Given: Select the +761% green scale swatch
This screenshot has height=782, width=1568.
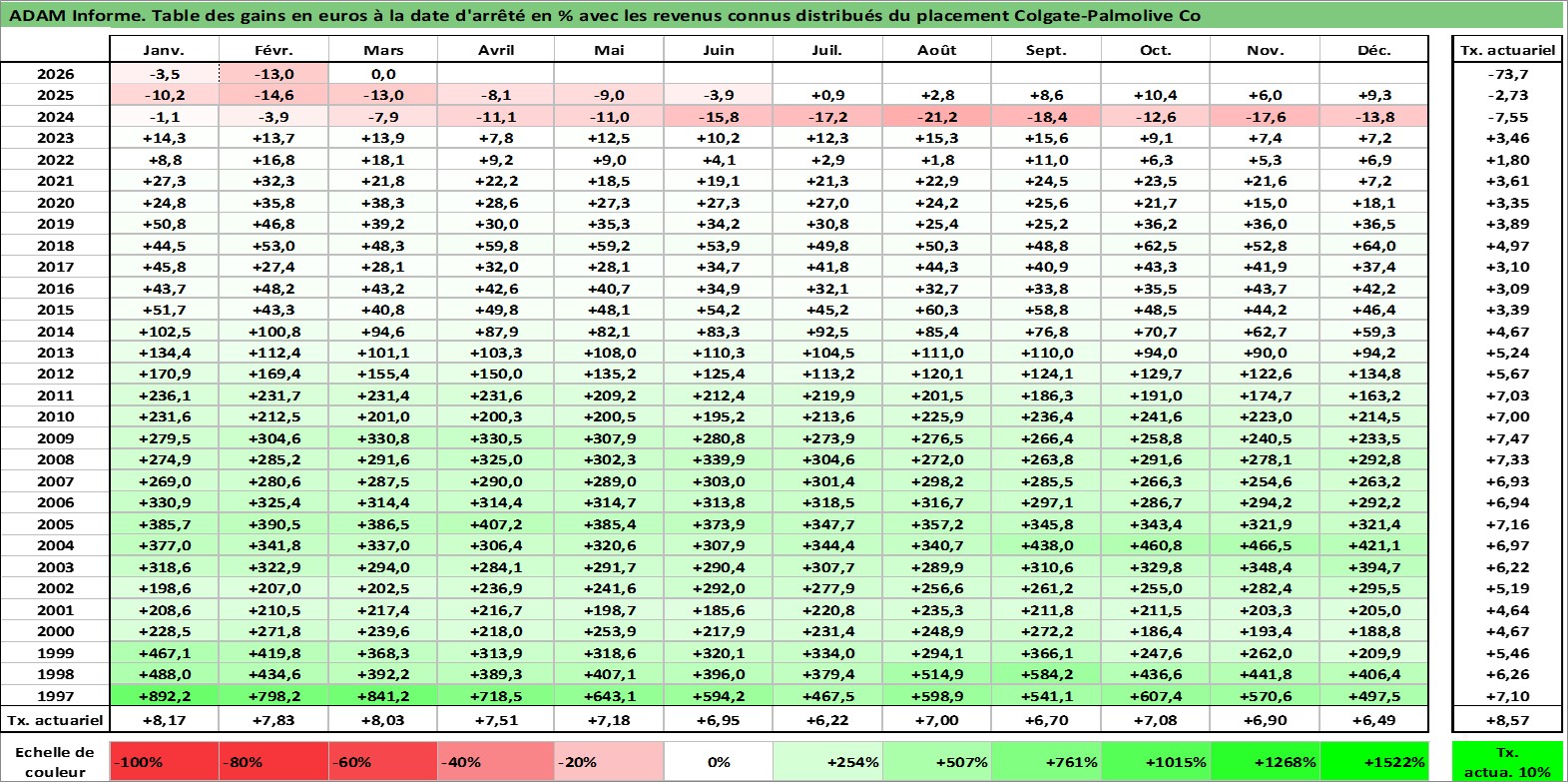Looking at the screenshot, I should [x=1046, y=762].
